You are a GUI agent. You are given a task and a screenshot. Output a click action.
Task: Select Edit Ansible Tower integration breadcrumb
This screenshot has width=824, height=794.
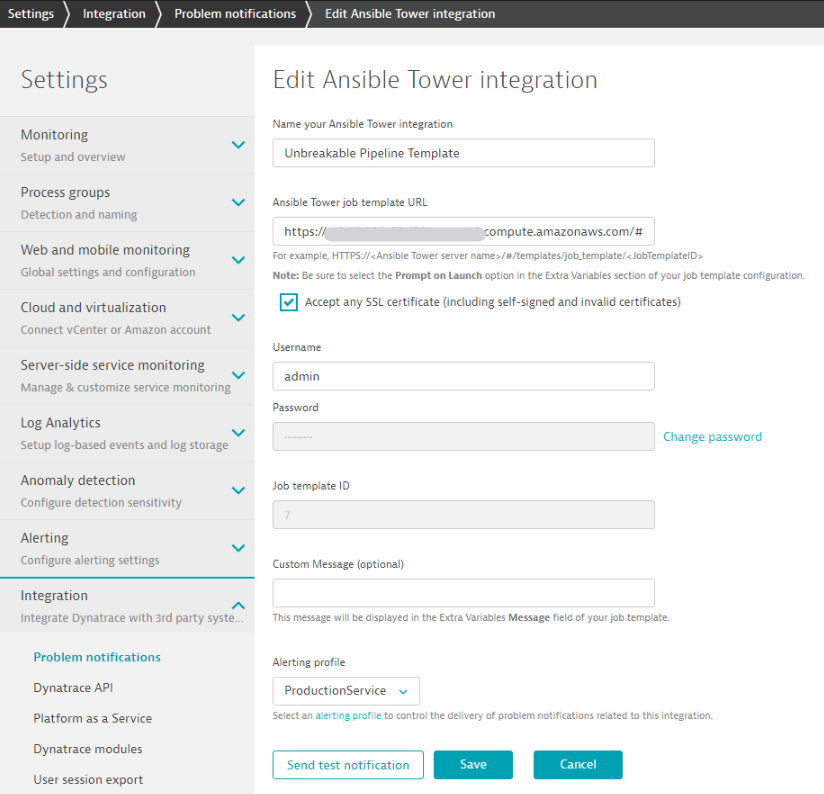[410, 14]
